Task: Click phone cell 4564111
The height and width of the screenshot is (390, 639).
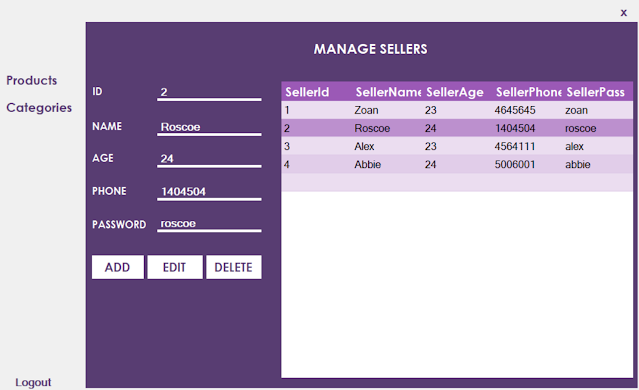Action: click(528, 146)
